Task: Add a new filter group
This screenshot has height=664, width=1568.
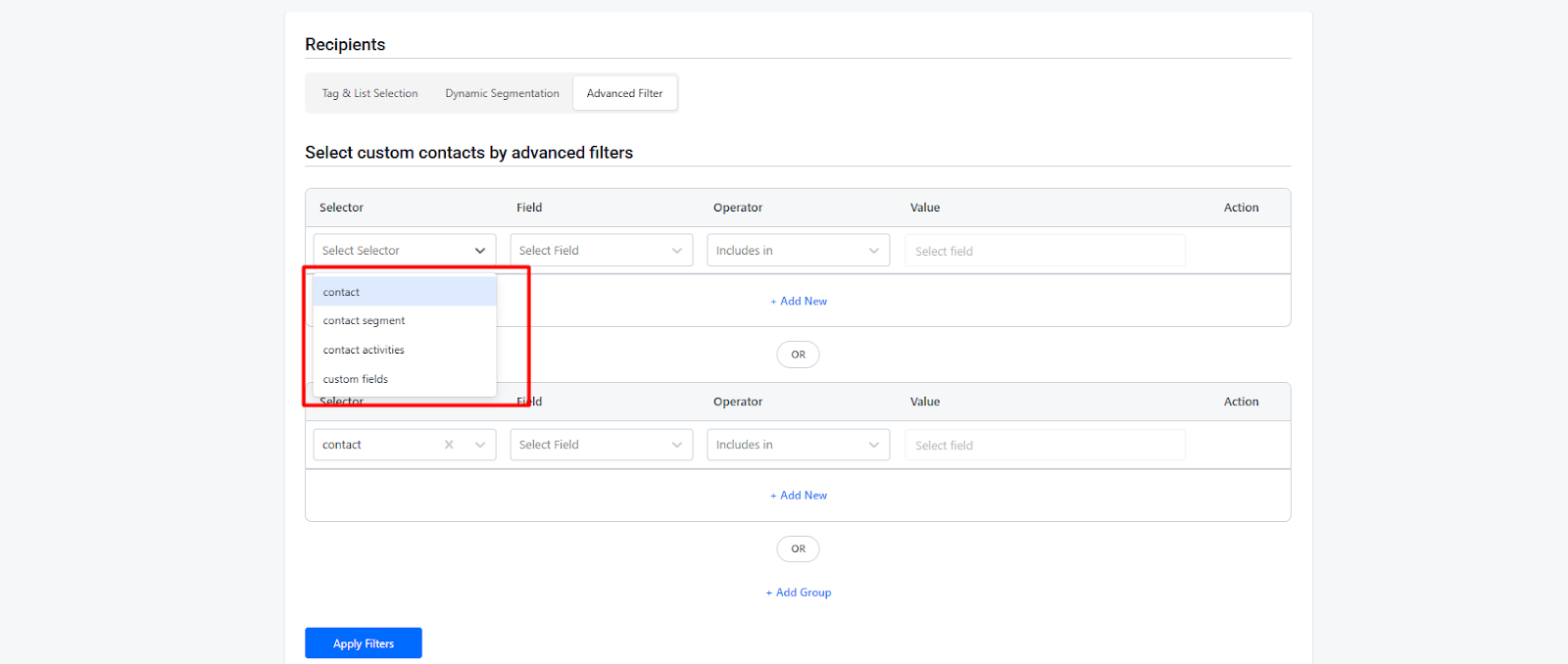Action: (799, 593)
